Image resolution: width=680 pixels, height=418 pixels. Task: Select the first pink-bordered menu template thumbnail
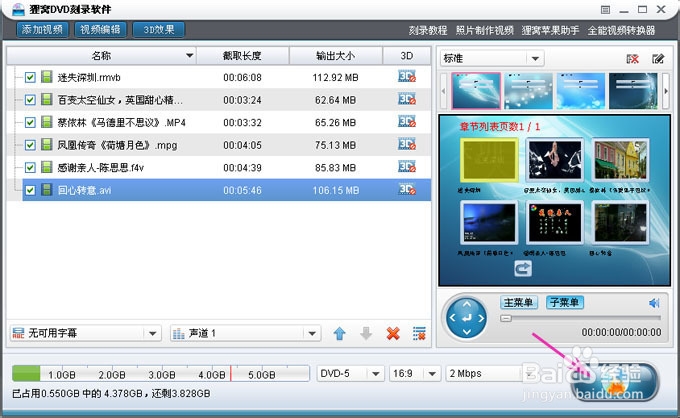click(x=476, y=91)
